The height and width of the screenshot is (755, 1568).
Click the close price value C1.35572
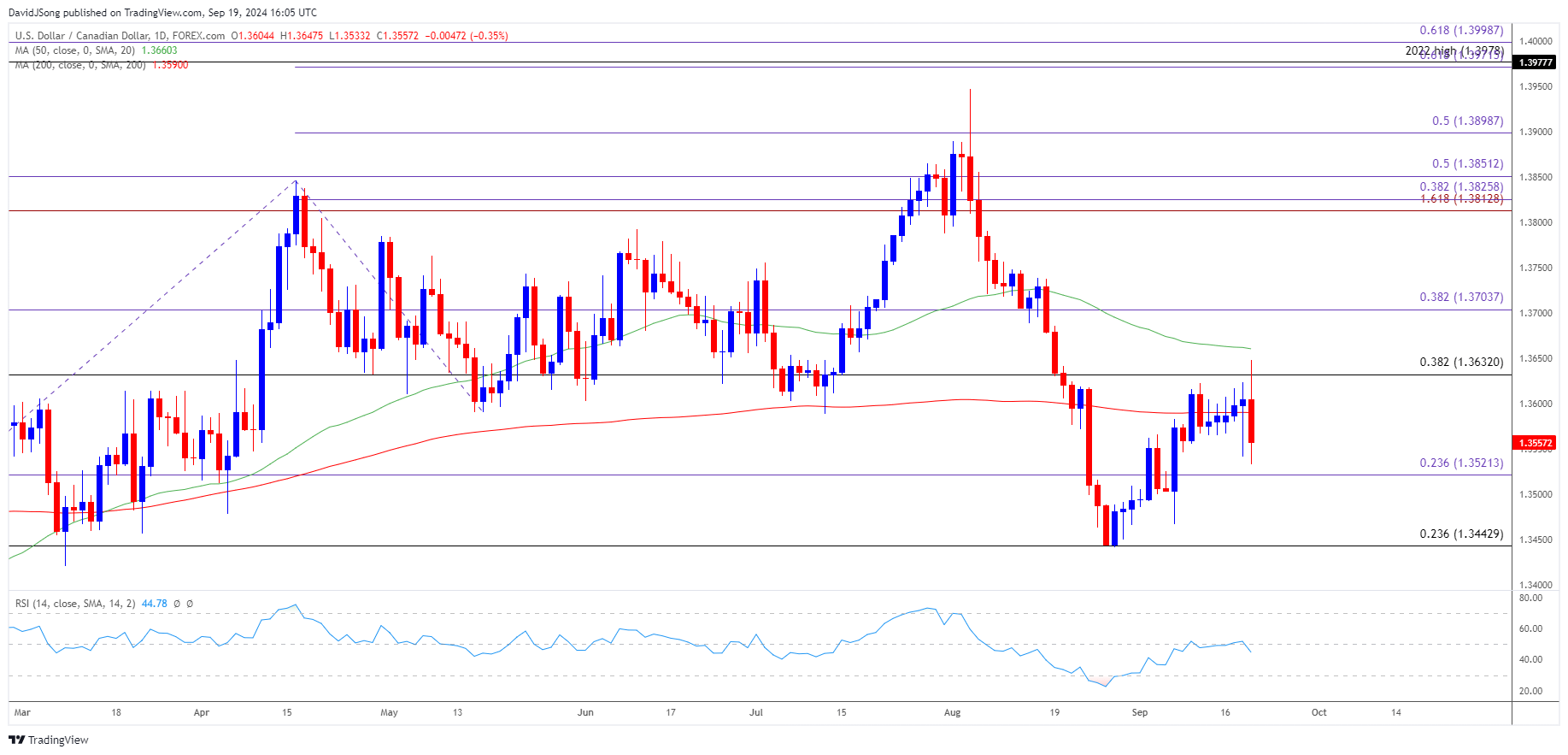point(398,36)
